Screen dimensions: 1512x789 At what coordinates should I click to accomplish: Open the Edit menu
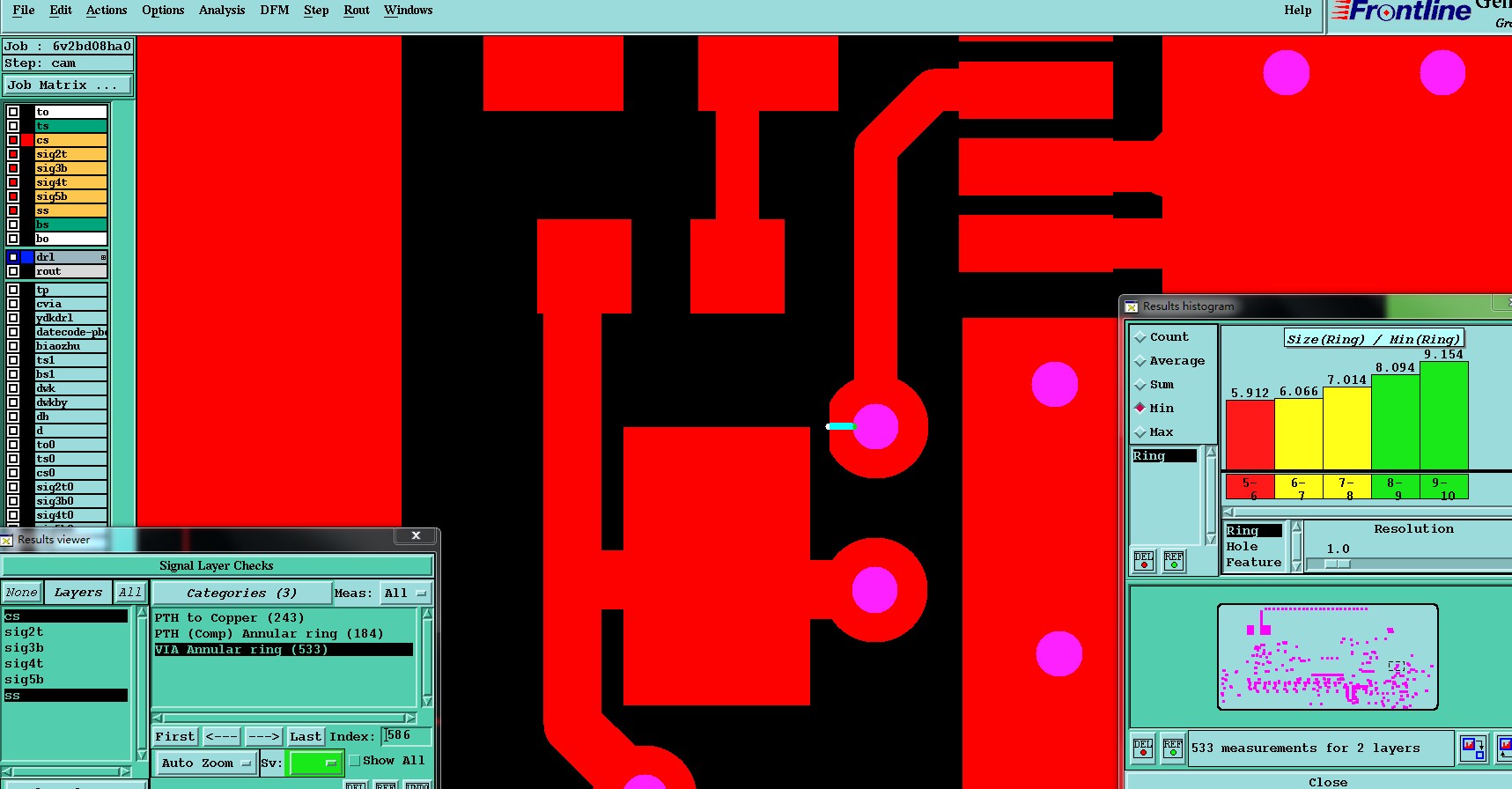pyautogui.click(x=61, y=11)
